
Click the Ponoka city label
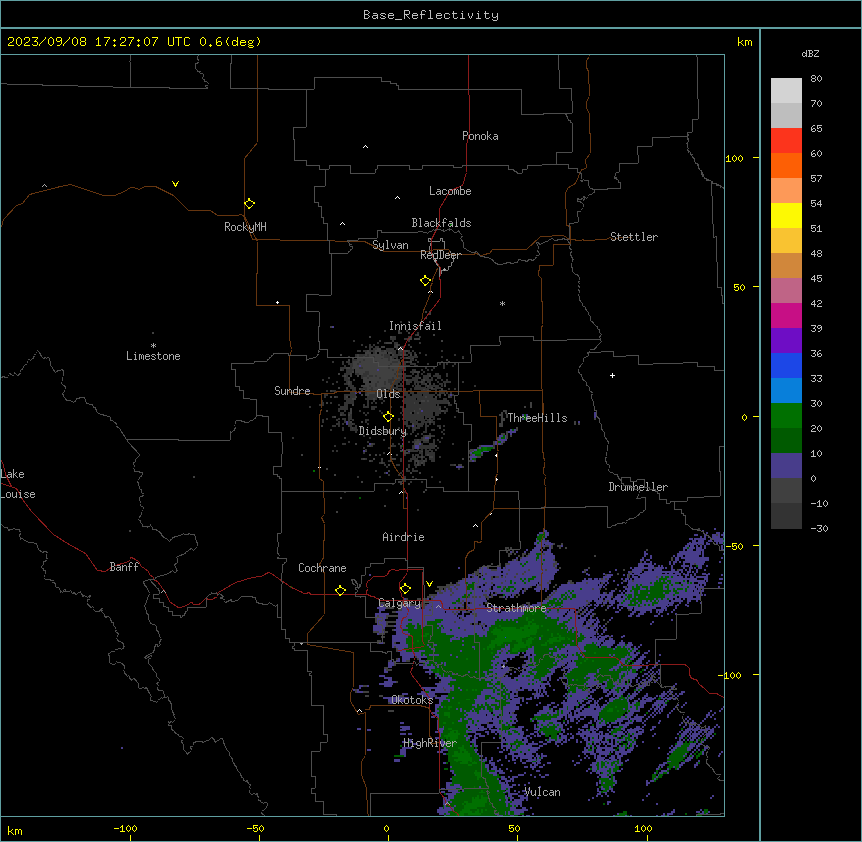pyautogui.click(x=480, y=136)
